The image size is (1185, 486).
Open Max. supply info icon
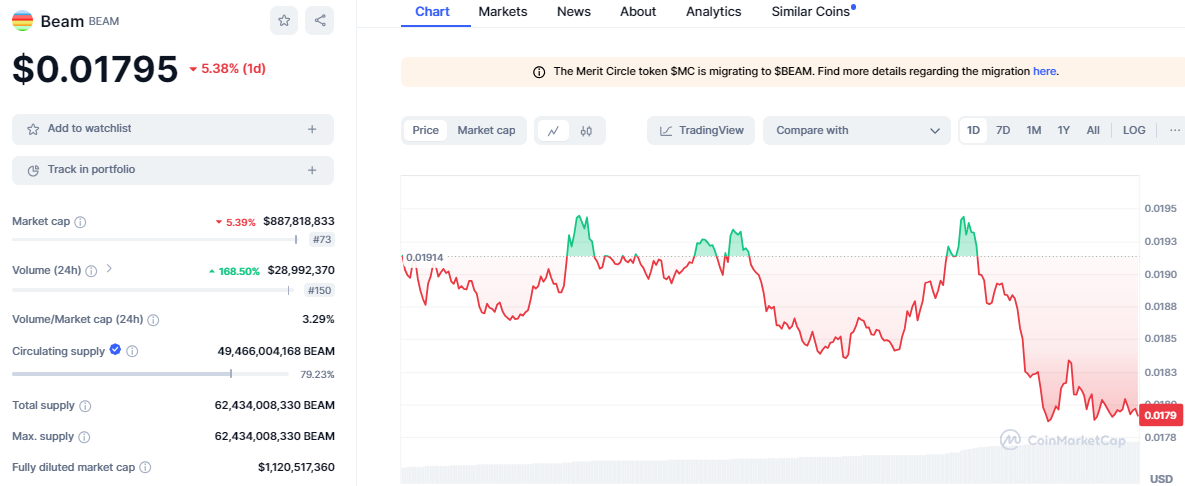[x=85, y=437]
